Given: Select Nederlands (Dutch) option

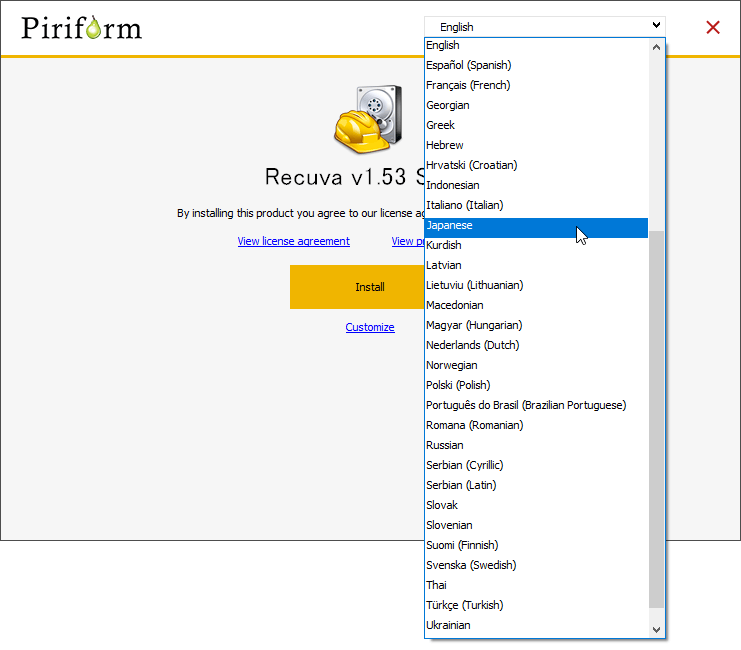Looking at the screenshot, I should coord(536,346).
